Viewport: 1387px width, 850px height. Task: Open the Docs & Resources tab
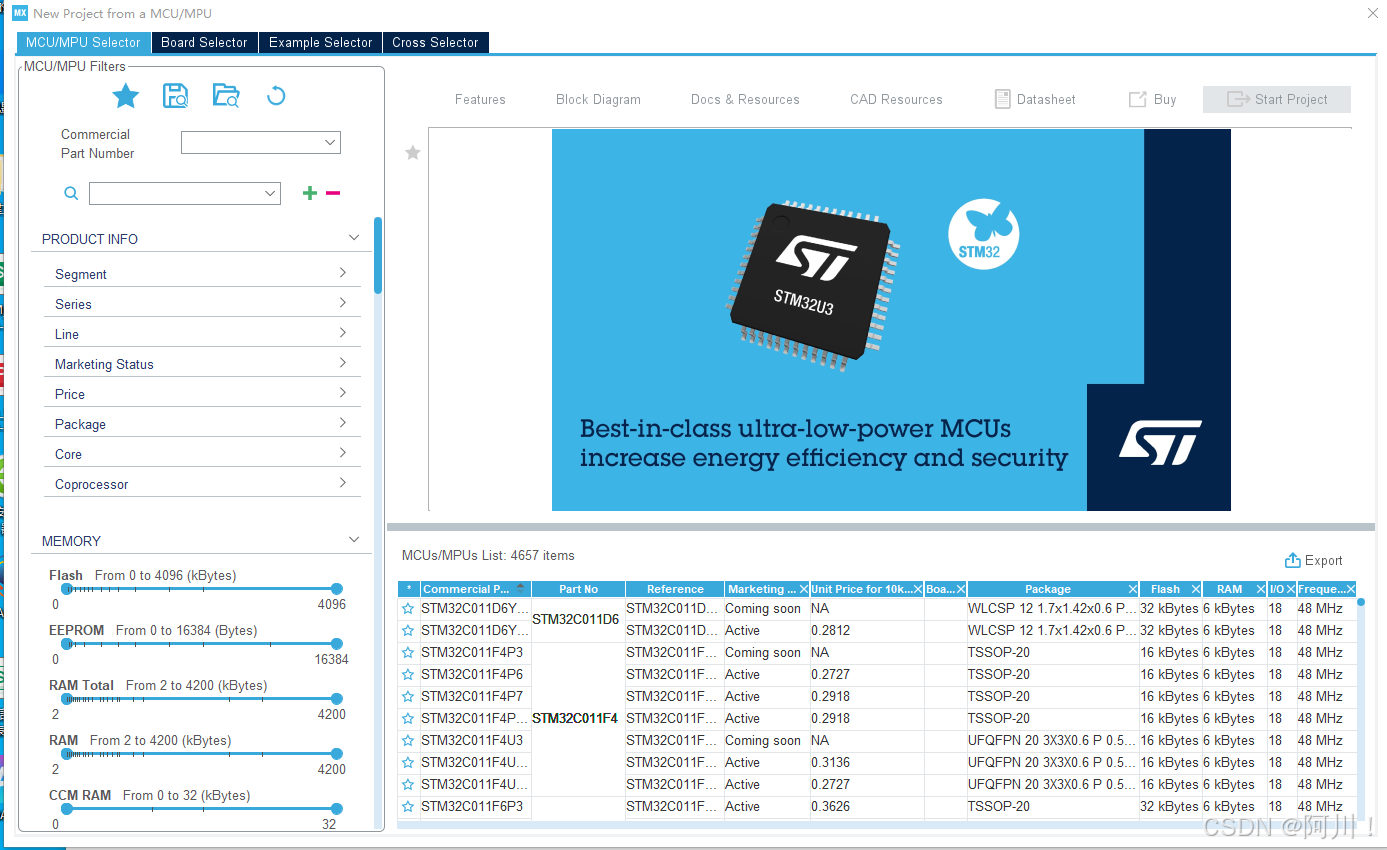coord(745,99)
